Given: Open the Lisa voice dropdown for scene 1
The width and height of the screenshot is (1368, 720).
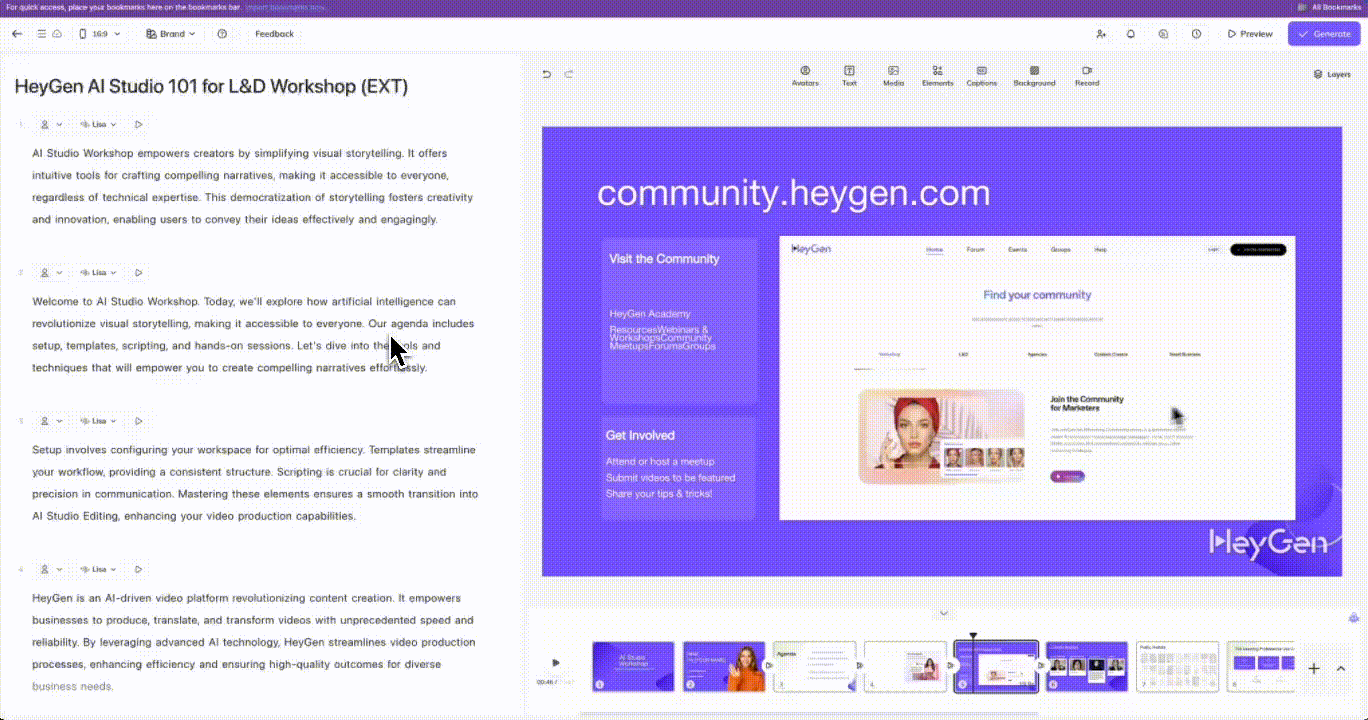Looking at the screenshot, I should (x=99, y=124).
